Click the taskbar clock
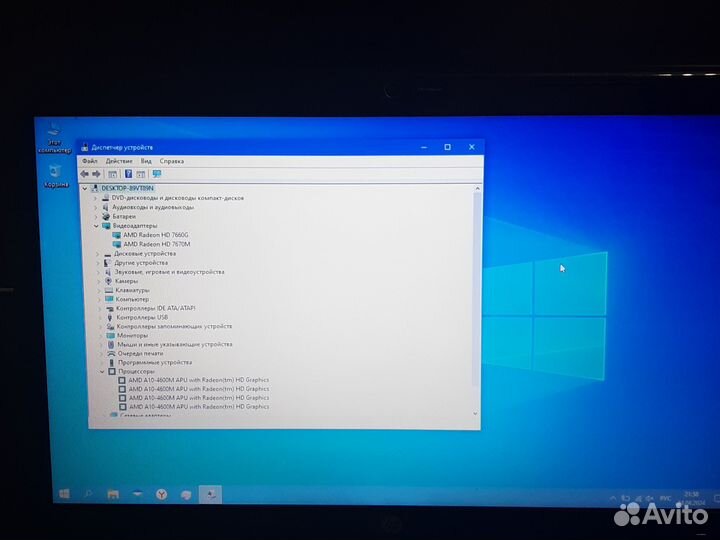Image resolution: width=720 pixels, height=540 pixels. pyautogui.click(x=692, y=498)
